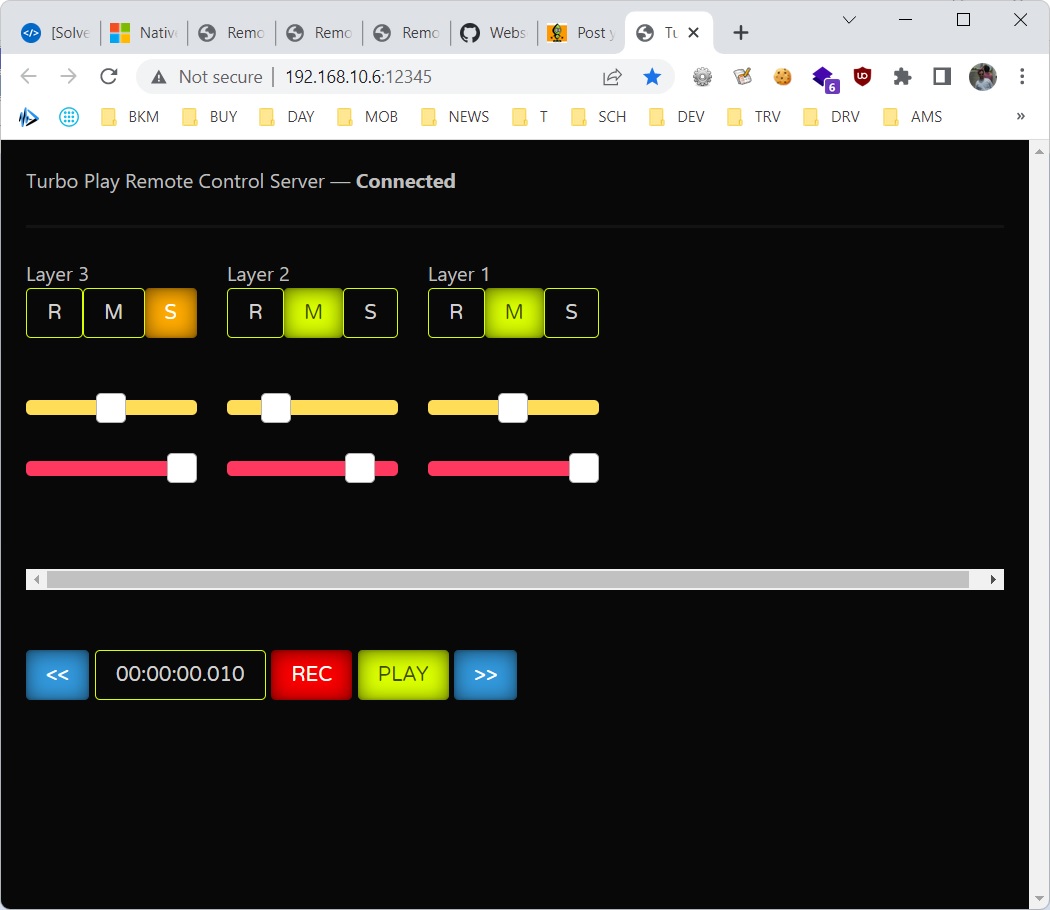The height and width of the screenshot is (910, 1050).
Task: Show more bookmarks with » chevron
Action: 1021,116
